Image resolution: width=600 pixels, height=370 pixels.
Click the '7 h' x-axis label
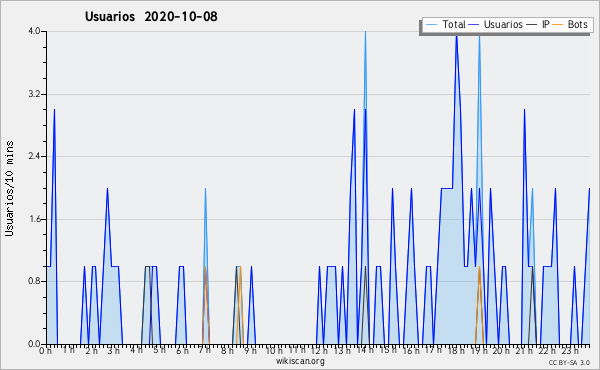coord(205,350)
